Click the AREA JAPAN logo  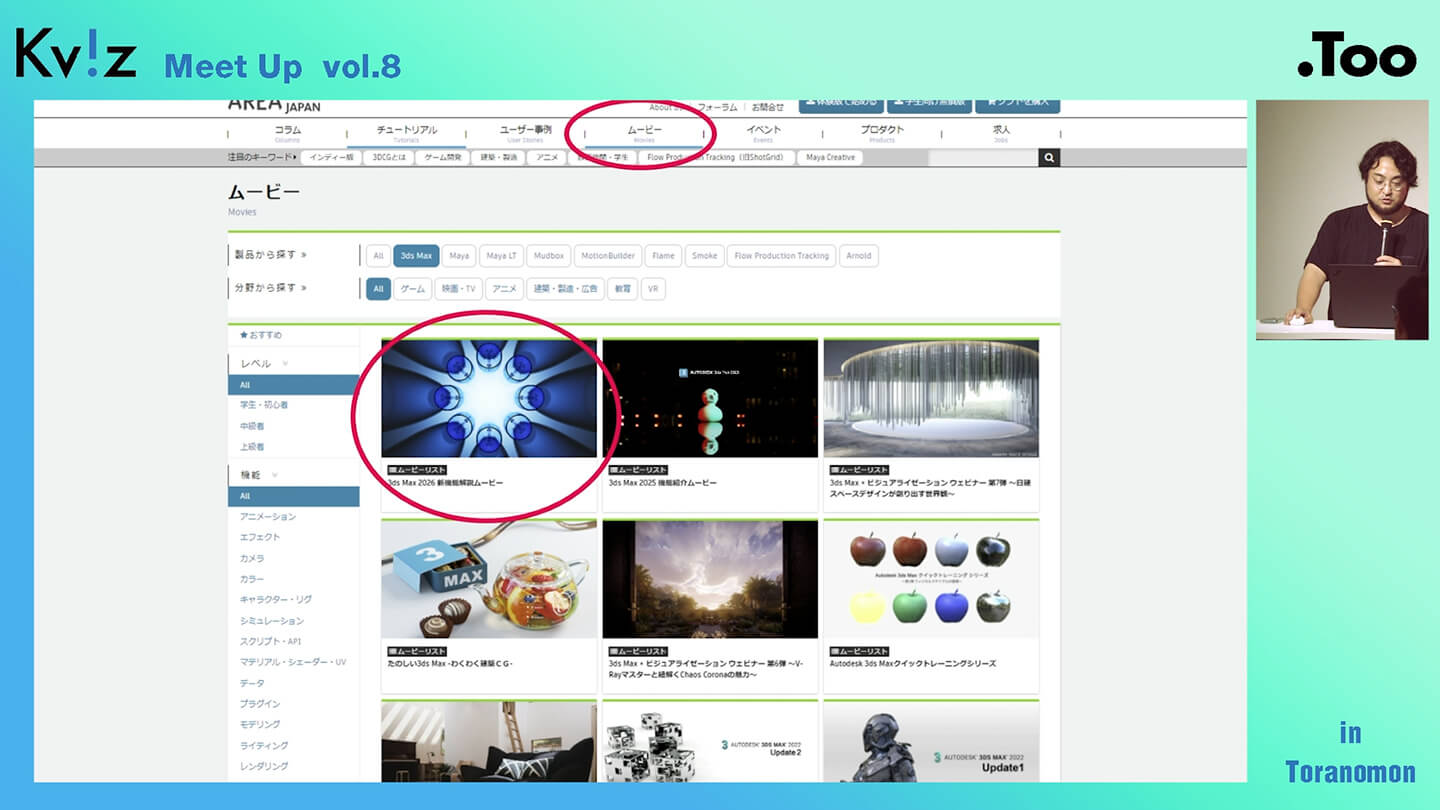click(274, 104)
